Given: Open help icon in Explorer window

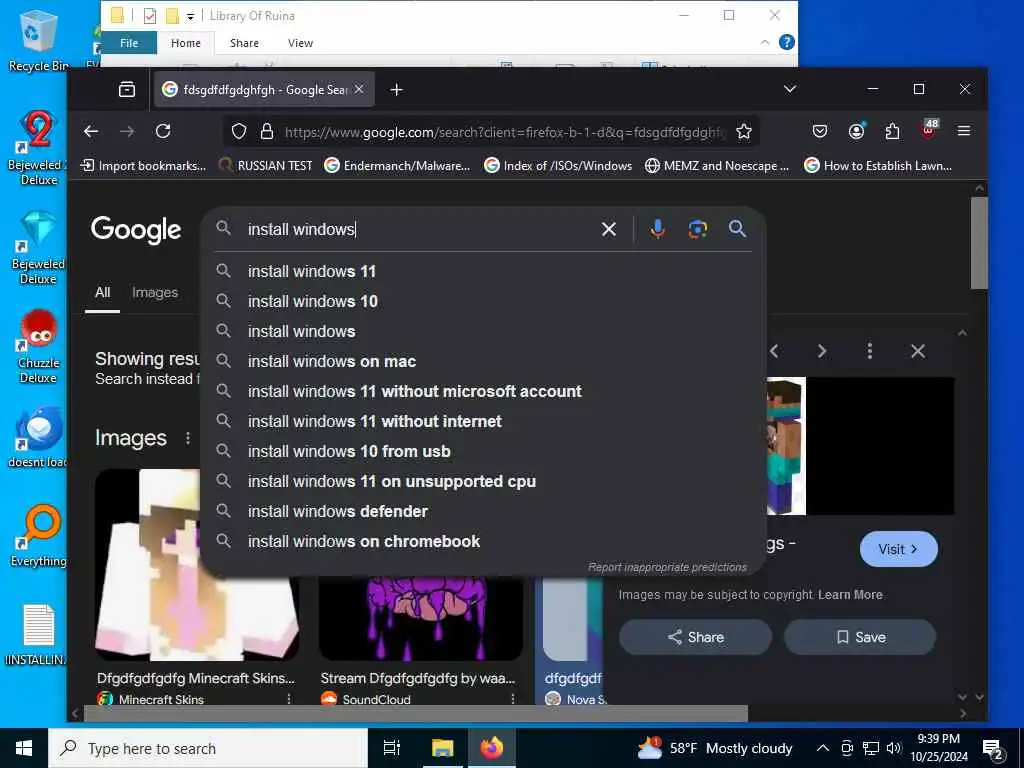Looking at the screenshot, I should pos(787,42).
